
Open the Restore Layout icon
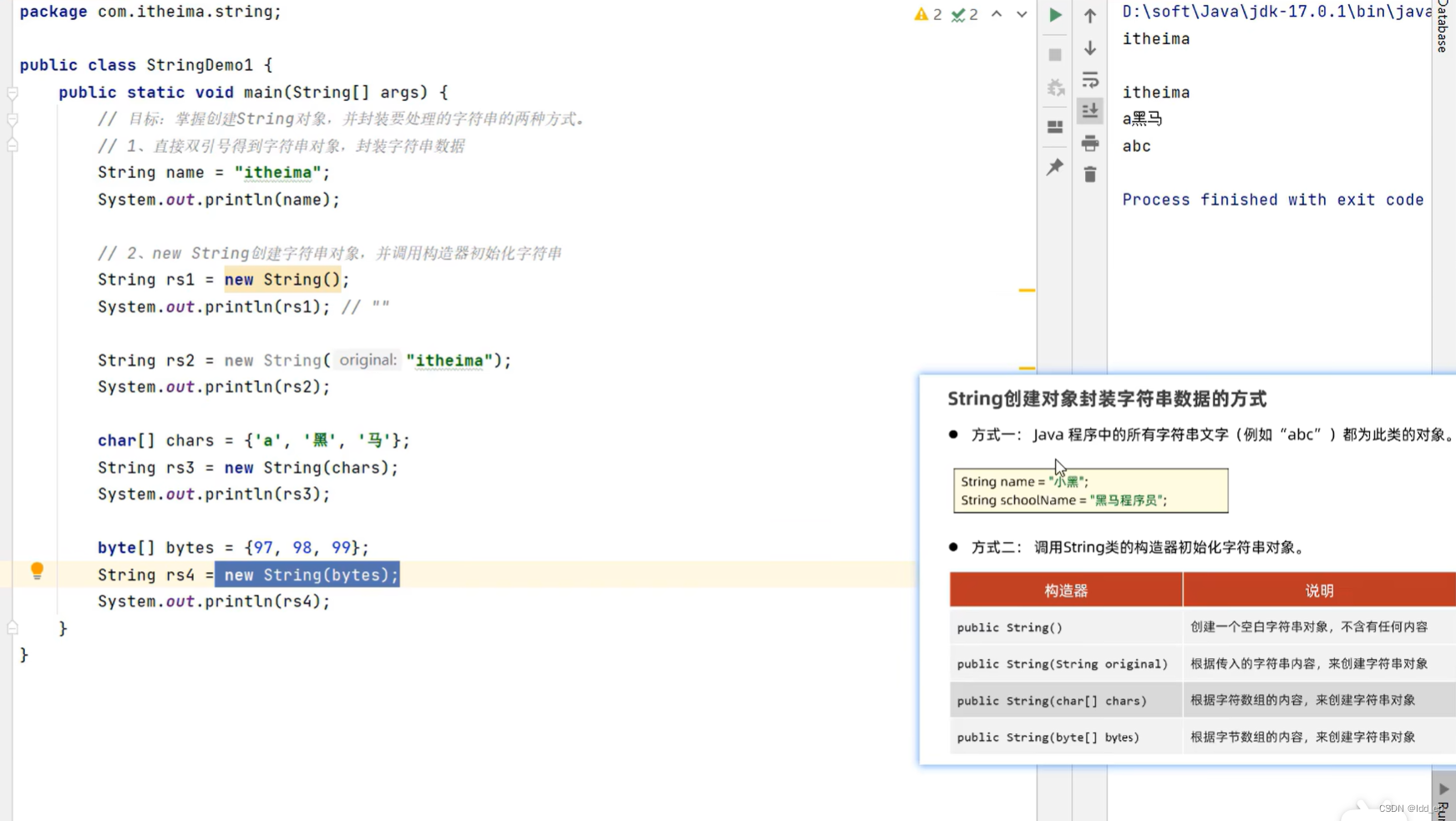(x=1056, y=127)
